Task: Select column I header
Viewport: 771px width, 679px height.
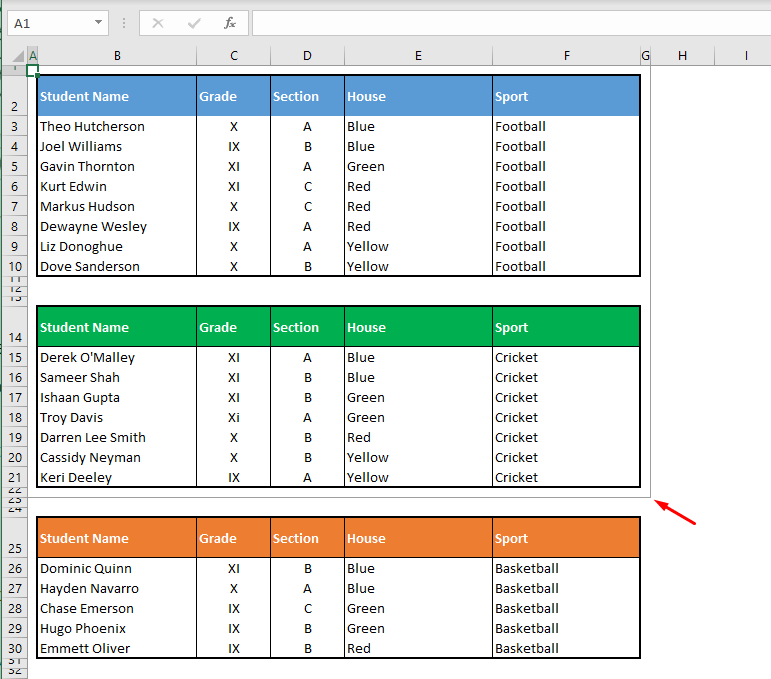Action: [746, 56]
